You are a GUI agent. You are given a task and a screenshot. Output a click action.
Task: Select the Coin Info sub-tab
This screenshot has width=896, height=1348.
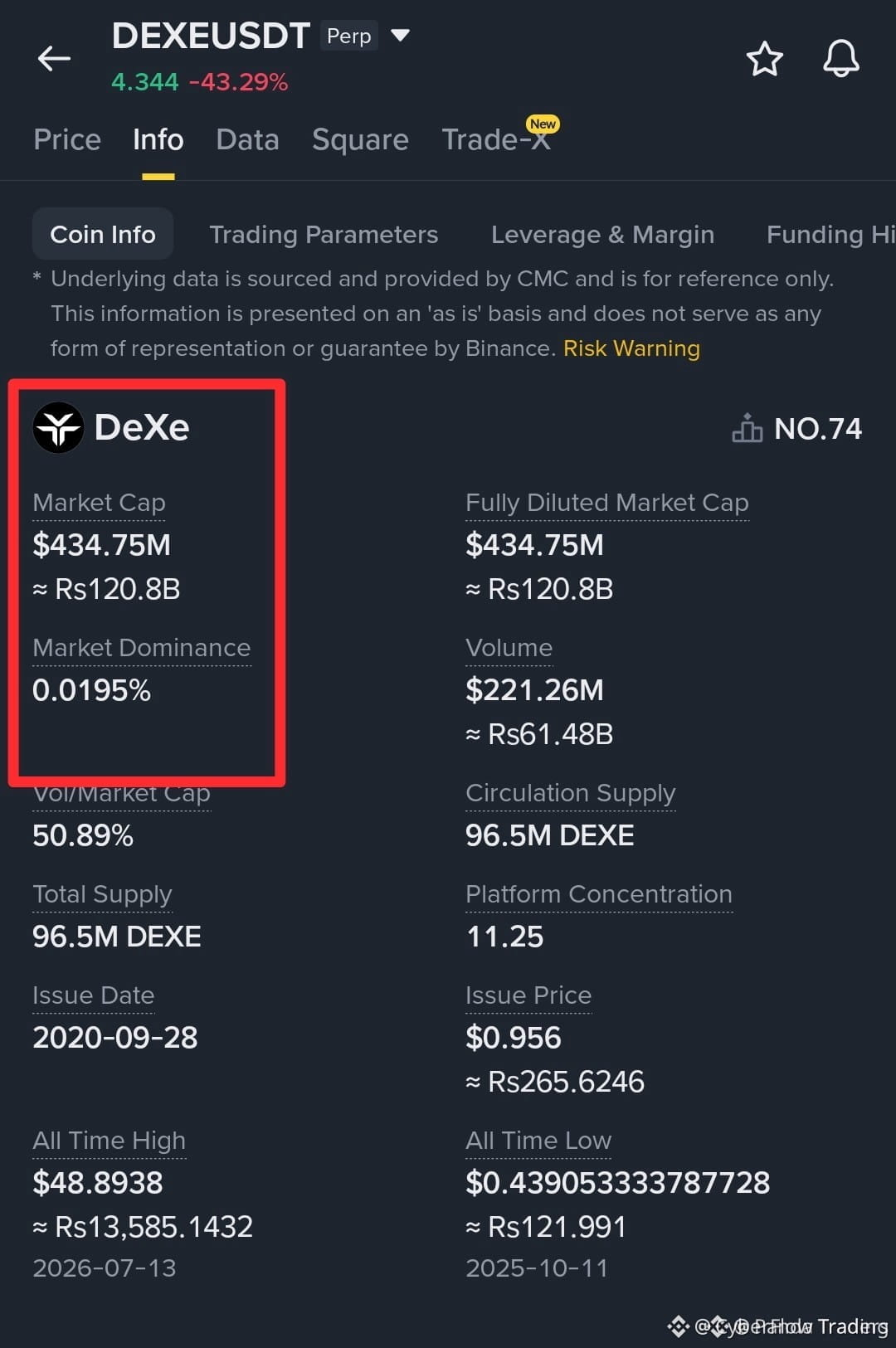pos(103,234)
